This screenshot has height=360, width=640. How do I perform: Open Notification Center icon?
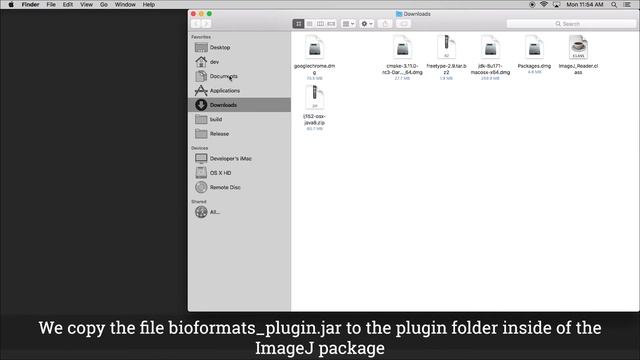pyautogui.click(x=627, y=4)
